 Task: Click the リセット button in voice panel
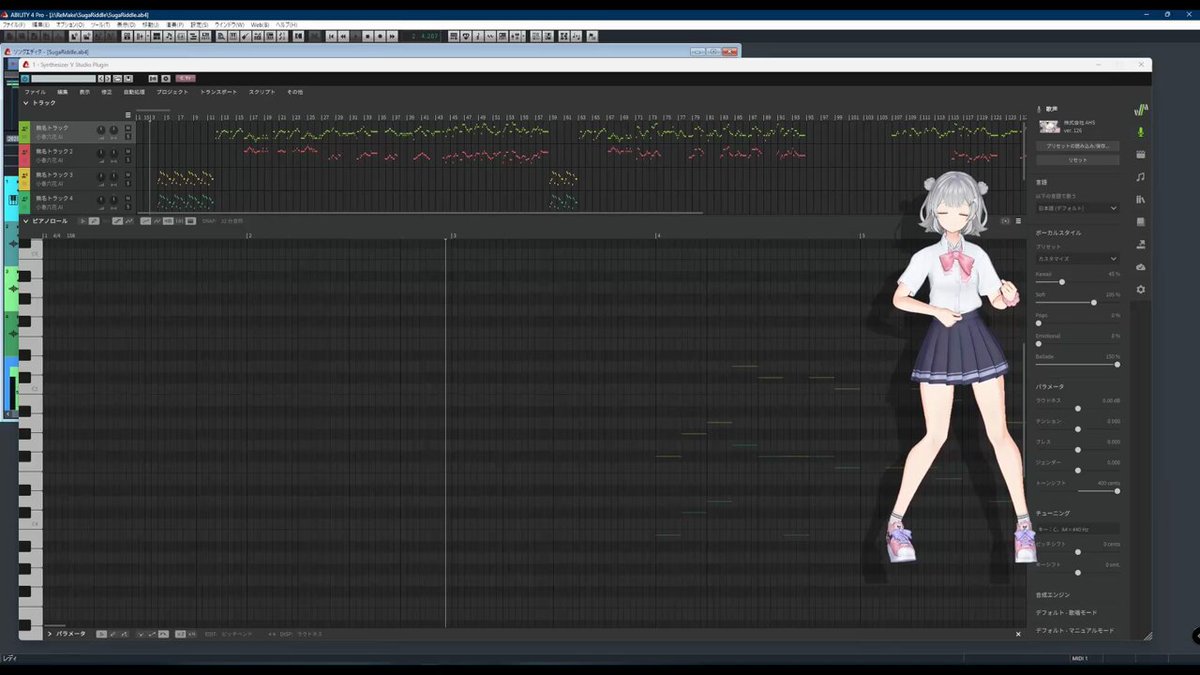tap(1077, 160)
